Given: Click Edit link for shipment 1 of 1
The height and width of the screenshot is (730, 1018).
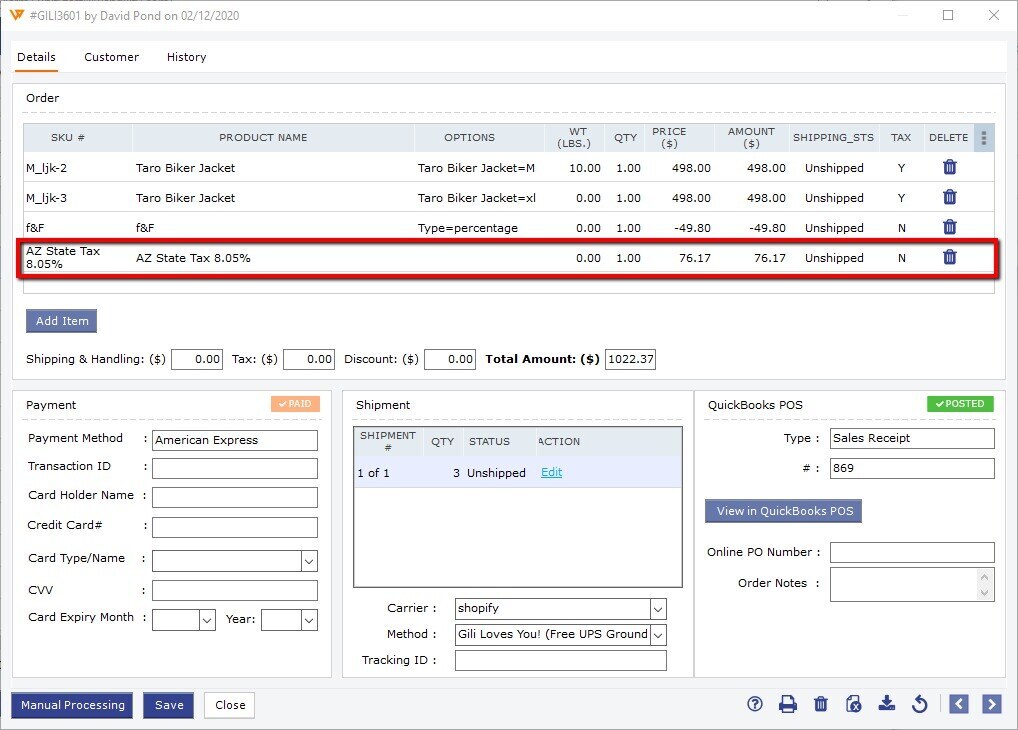Looking at the screenshot, I should point(551,473).
